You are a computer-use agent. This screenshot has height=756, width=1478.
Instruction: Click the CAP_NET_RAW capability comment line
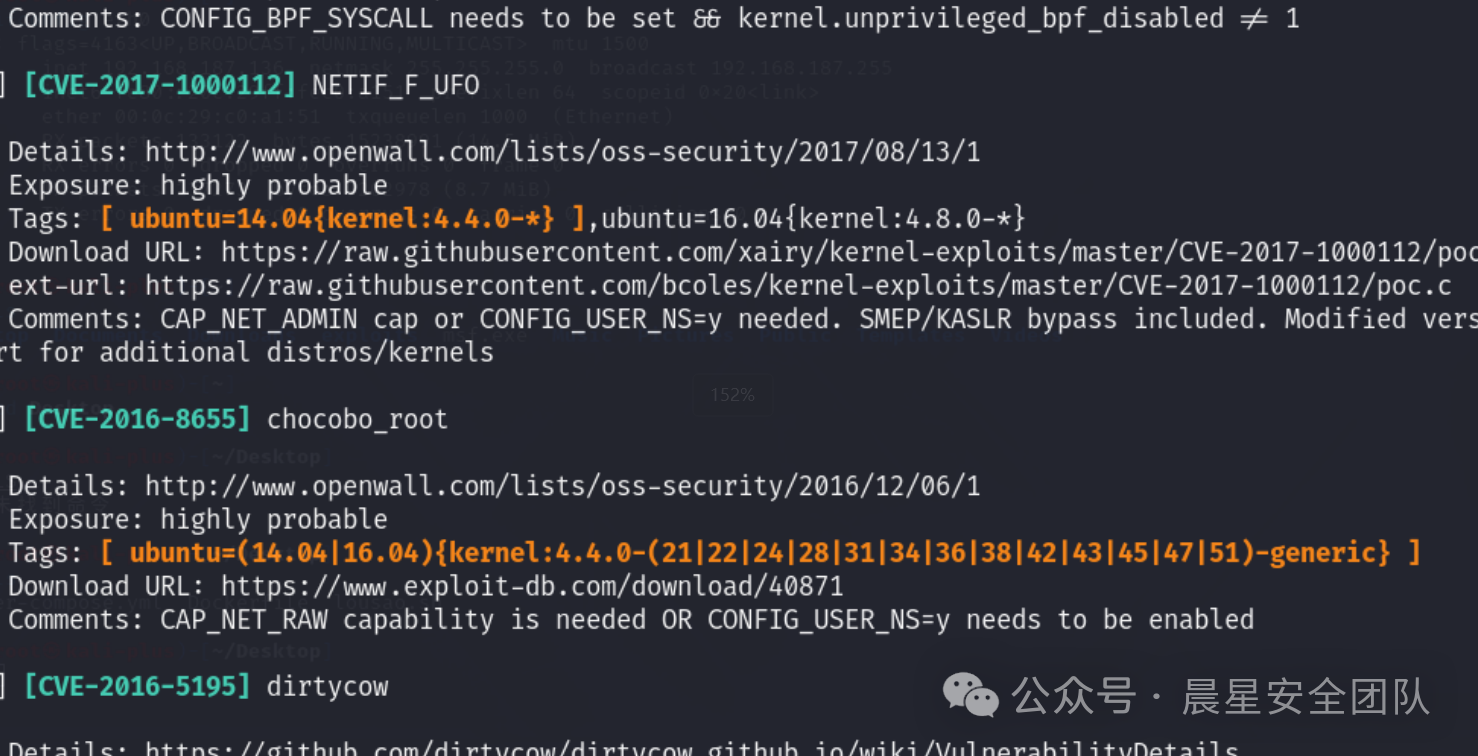click(631, 620)
